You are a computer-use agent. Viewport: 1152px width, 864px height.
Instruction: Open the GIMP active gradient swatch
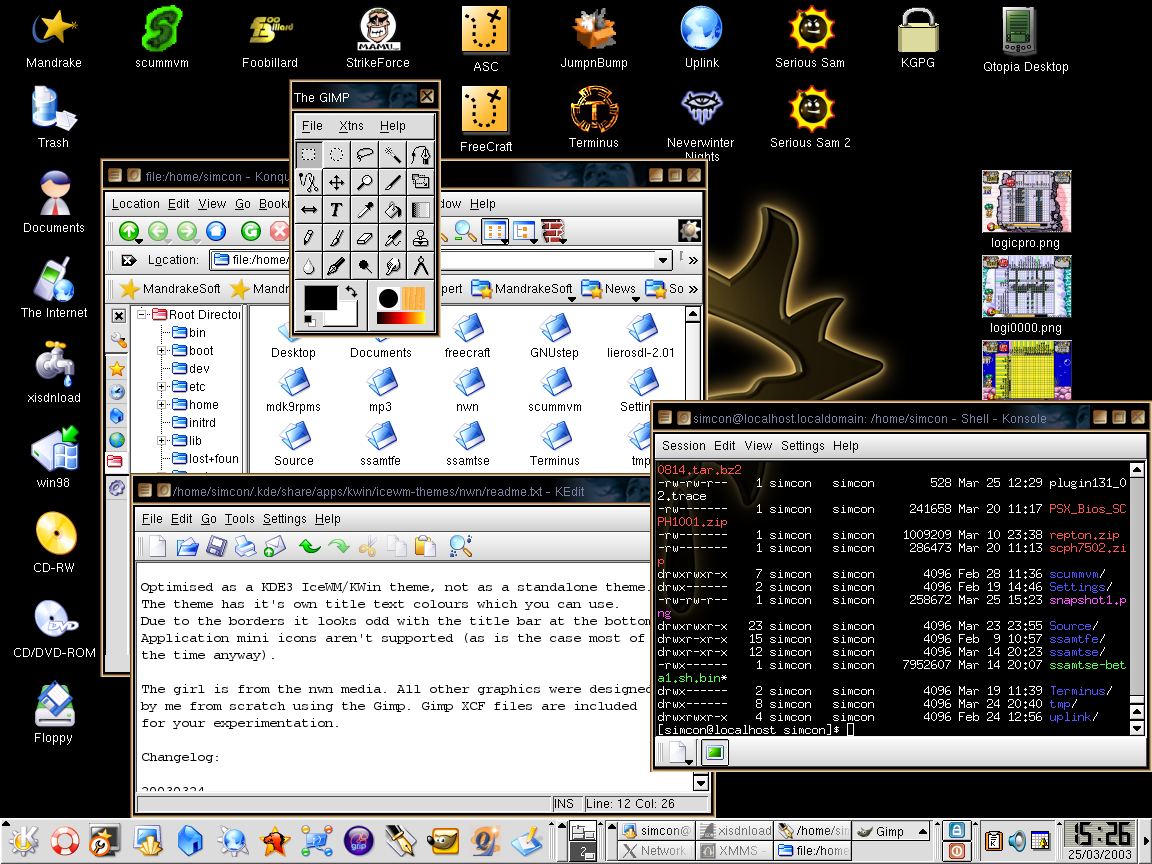[400, 317]
